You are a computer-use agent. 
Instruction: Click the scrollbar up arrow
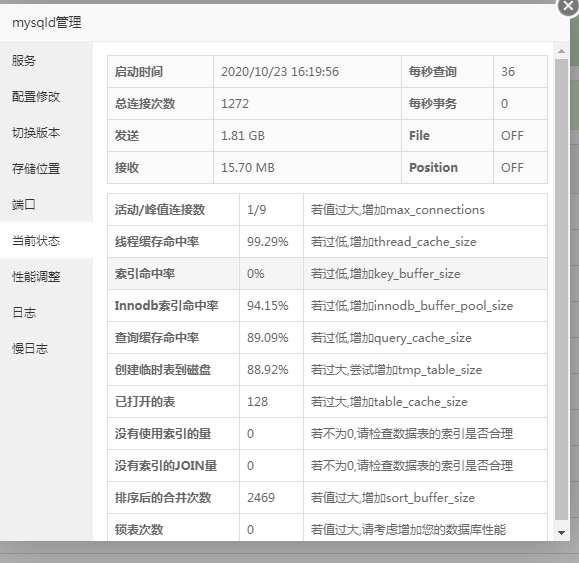[561, 51]
